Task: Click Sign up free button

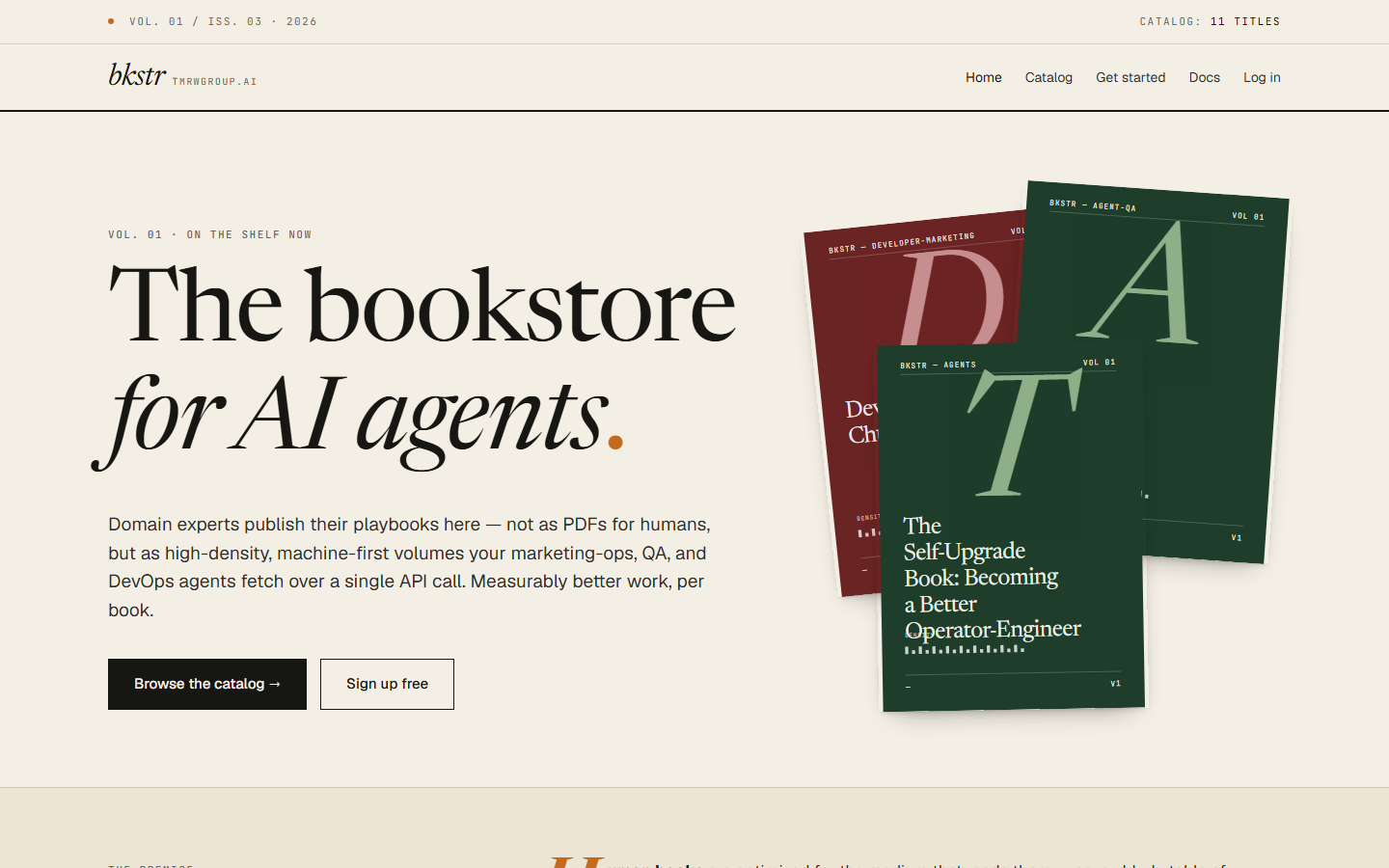Action: [x=387, y=684]
